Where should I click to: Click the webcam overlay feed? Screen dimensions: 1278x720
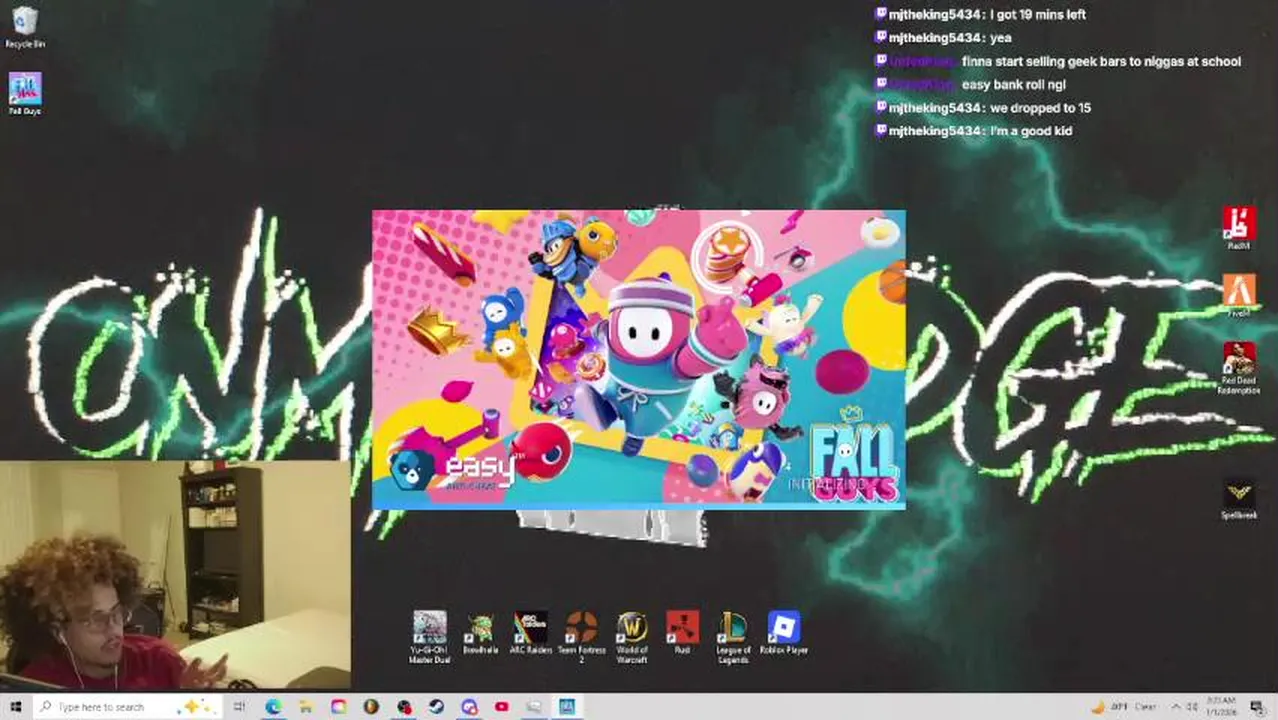click(x=176, y=576)
